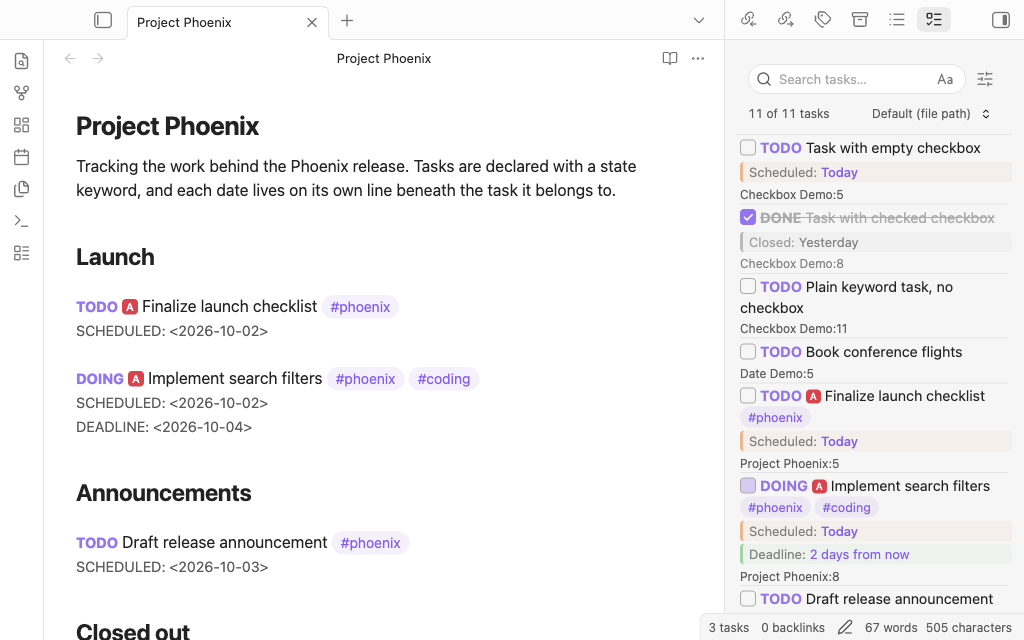1024x640 pixels.
Task: Navigate back with left arrow
Action: 70,59
